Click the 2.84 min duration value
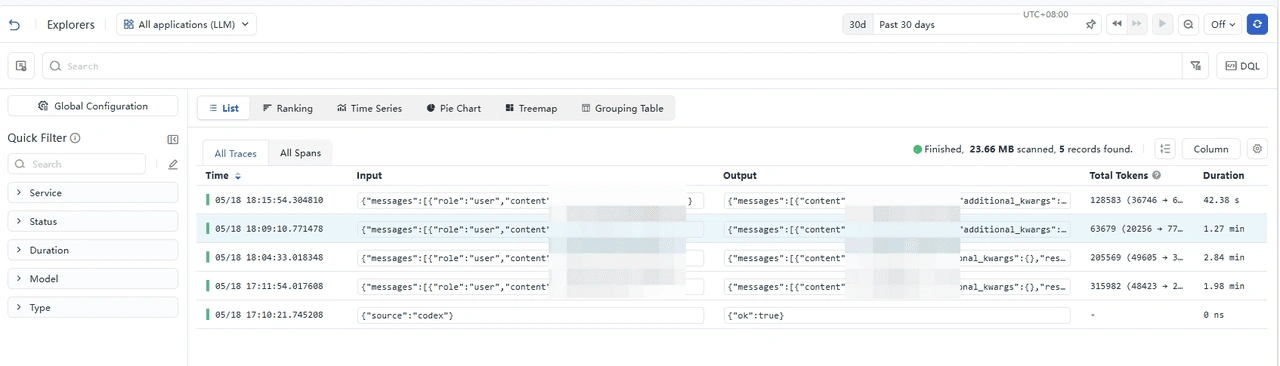 tap(1223, 257)
